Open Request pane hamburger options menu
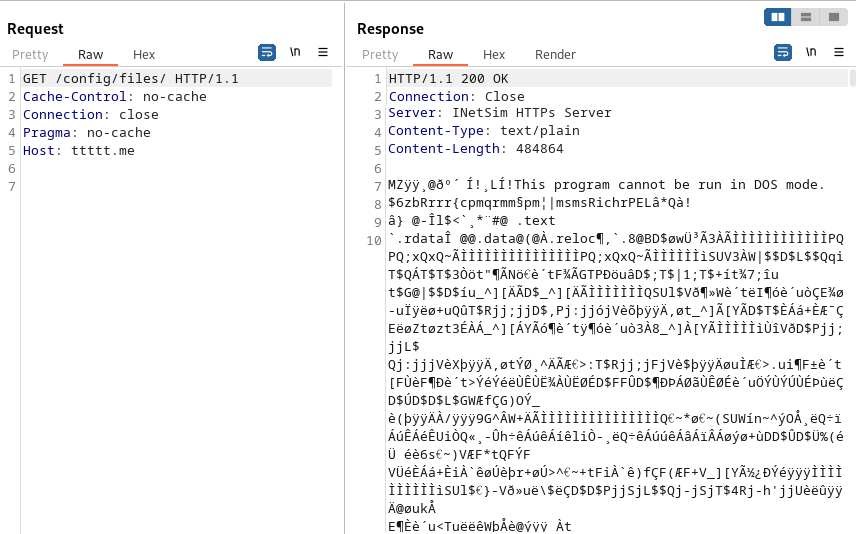Image resolution: width=856 pixels, height=534 pixels. click(x=323, y=52)
